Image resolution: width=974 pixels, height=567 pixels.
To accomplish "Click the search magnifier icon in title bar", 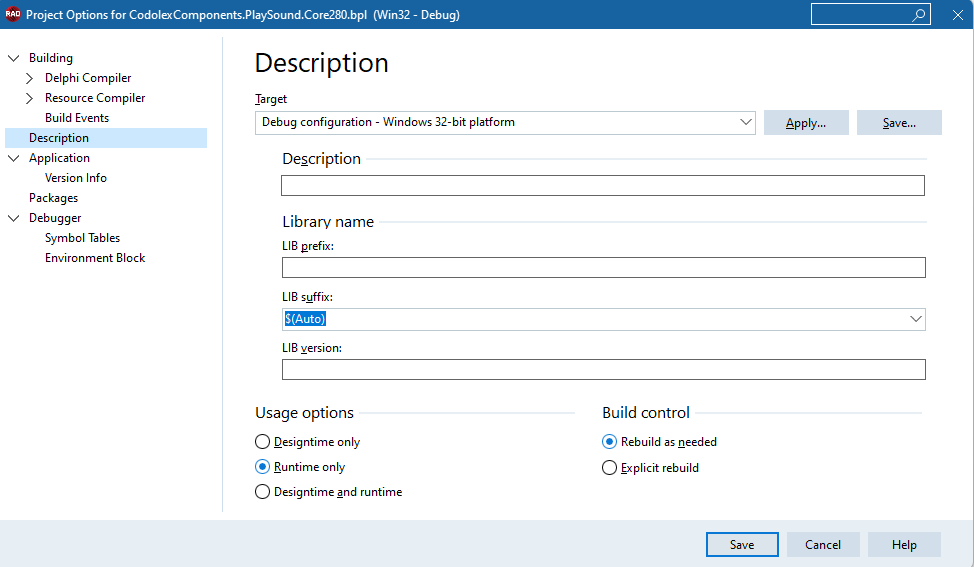I will (x=918, y=15).
